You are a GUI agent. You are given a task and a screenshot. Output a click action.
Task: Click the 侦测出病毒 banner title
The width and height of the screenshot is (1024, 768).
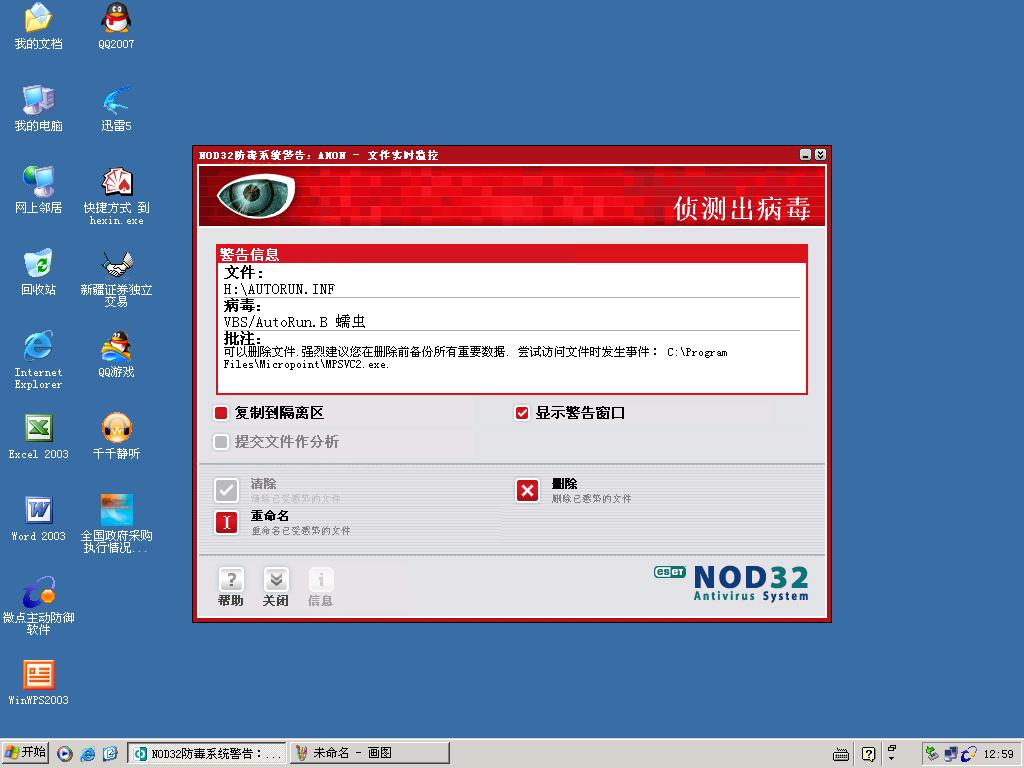click(x=742, y=208)
